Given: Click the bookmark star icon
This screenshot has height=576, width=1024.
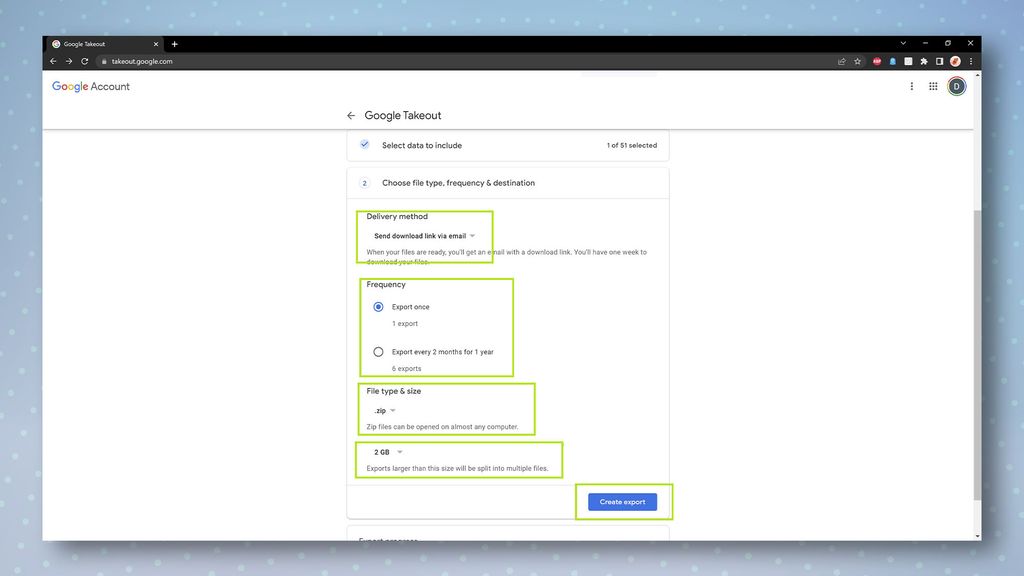Looking at the screenshot, I should click(857, 61).
